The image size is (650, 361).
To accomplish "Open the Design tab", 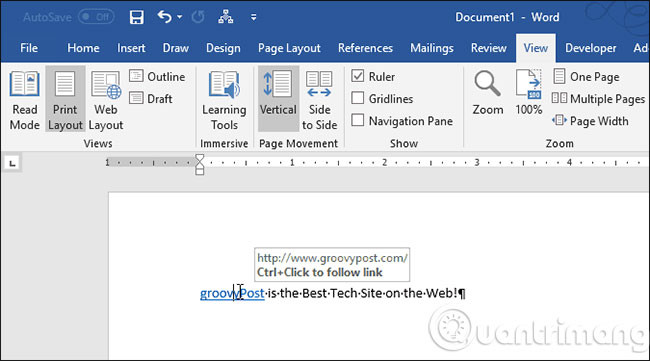I will pos(223,48).
